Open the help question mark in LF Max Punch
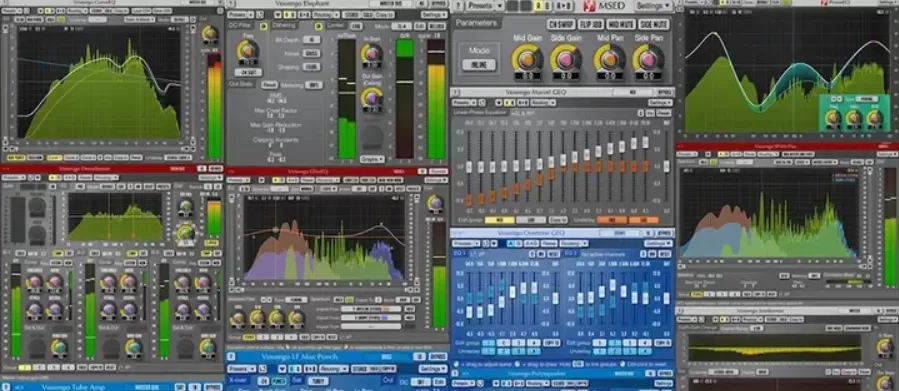Screen dimensions: 899x391 [231, 356]
